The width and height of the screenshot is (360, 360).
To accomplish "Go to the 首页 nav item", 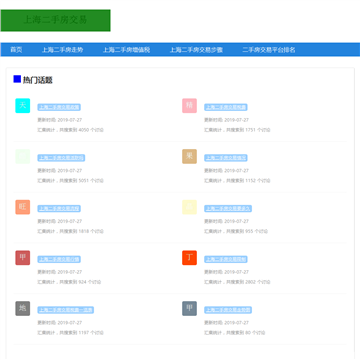I will (x=16, y=50).
